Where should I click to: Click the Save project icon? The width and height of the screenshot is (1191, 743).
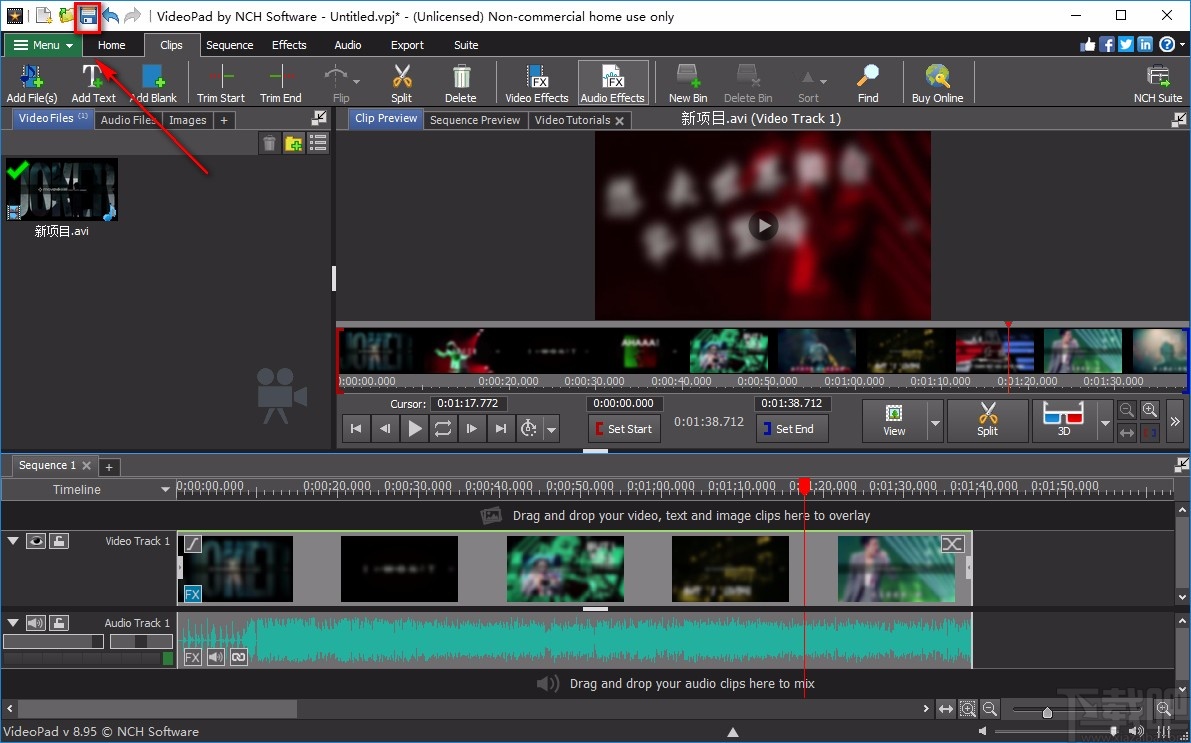pos(87,15)
